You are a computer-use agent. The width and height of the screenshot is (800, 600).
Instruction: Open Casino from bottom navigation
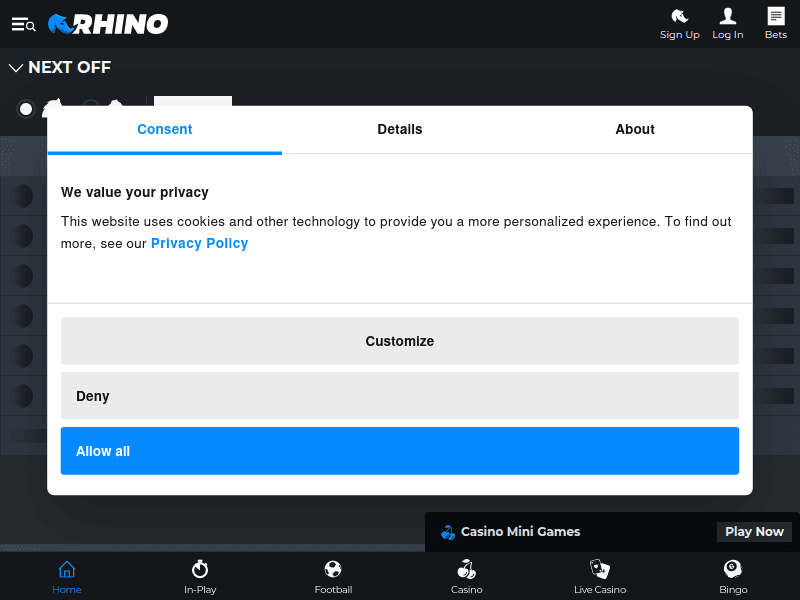pyautogui.click(x=466, y=577)
